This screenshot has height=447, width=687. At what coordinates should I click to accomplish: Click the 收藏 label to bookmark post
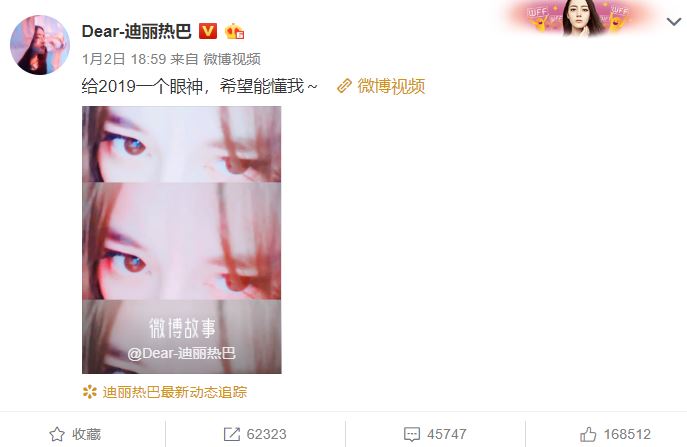[86, 434]
